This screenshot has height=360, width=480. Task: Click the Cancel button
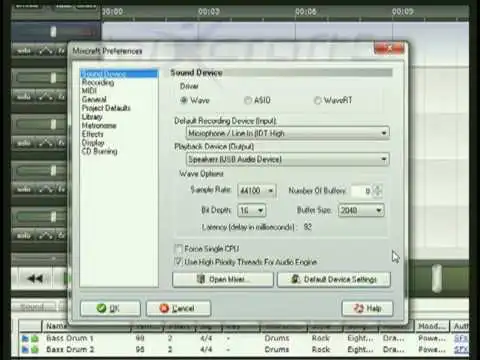(178, 308)
